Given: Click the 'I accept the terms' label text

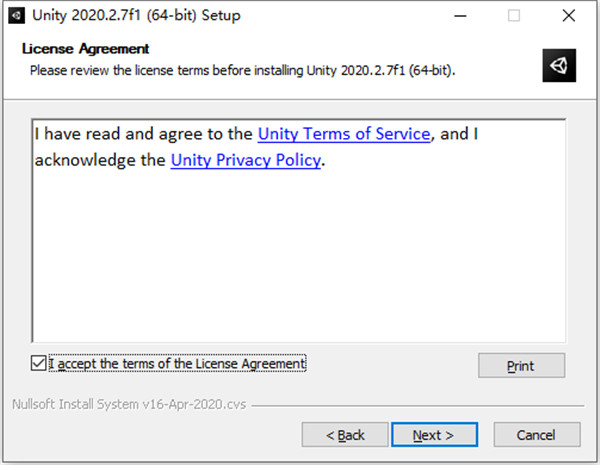Looking at the screenshot, I should pos(178,363).
